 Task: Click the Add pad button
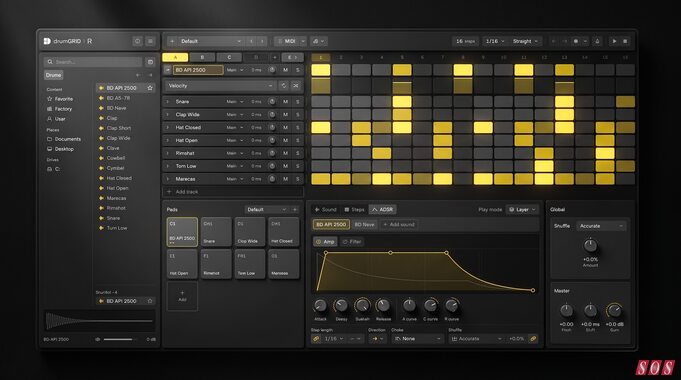coord(182,296)
